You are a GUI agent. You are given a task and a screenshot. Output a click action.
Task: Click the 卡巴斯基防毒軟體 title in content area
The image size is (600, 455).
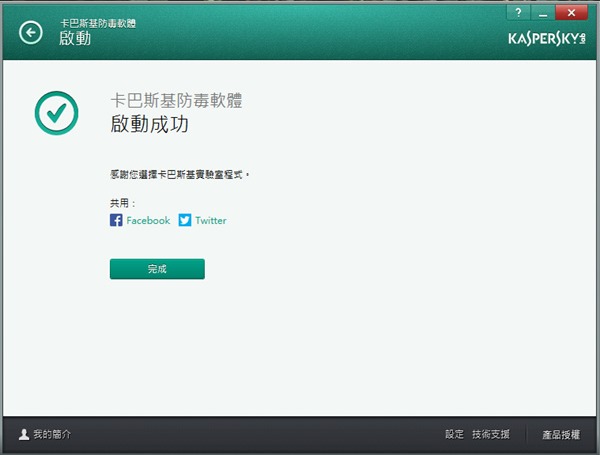pyautogui.click(x=176, y=101)
